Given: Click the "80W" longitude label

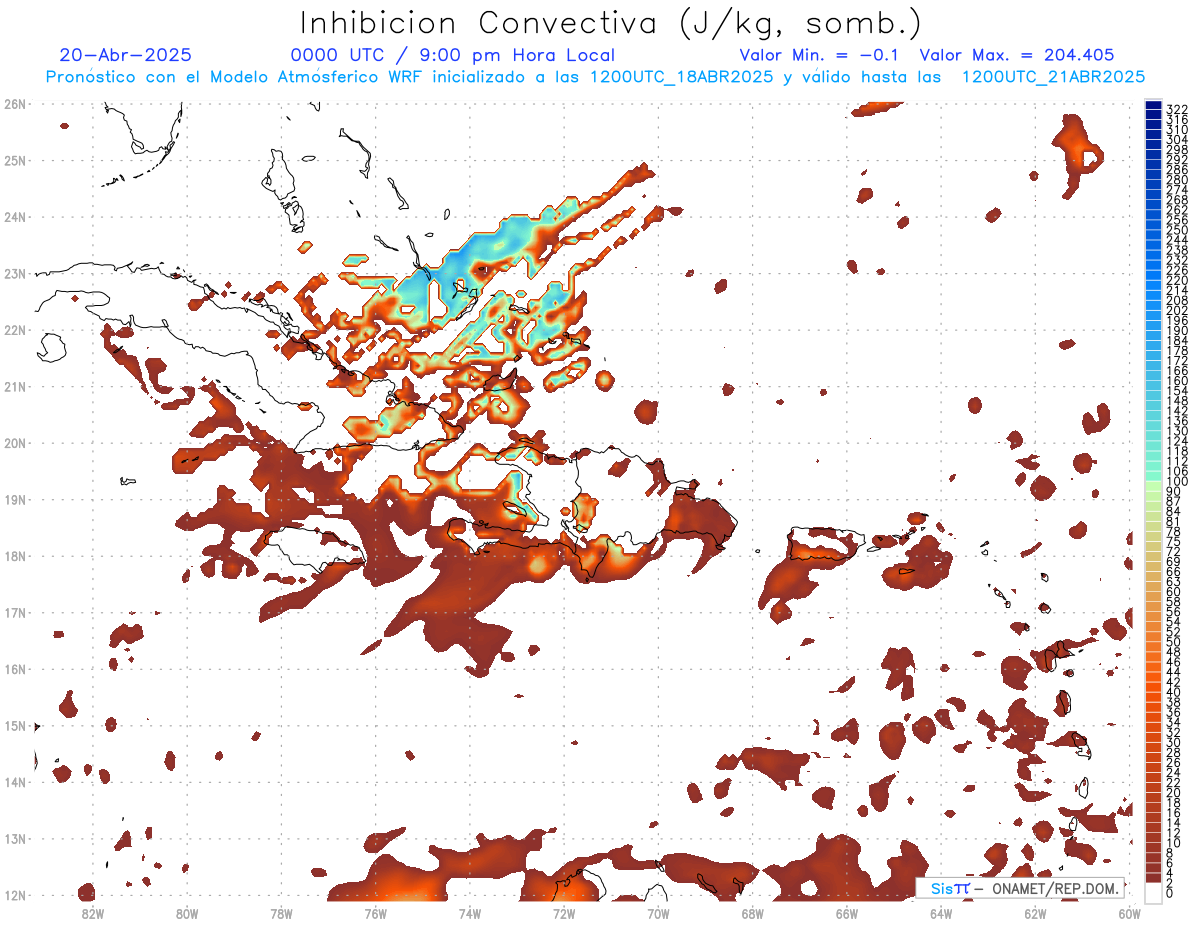Looking at the screenshot, I should tap(187, 912).
